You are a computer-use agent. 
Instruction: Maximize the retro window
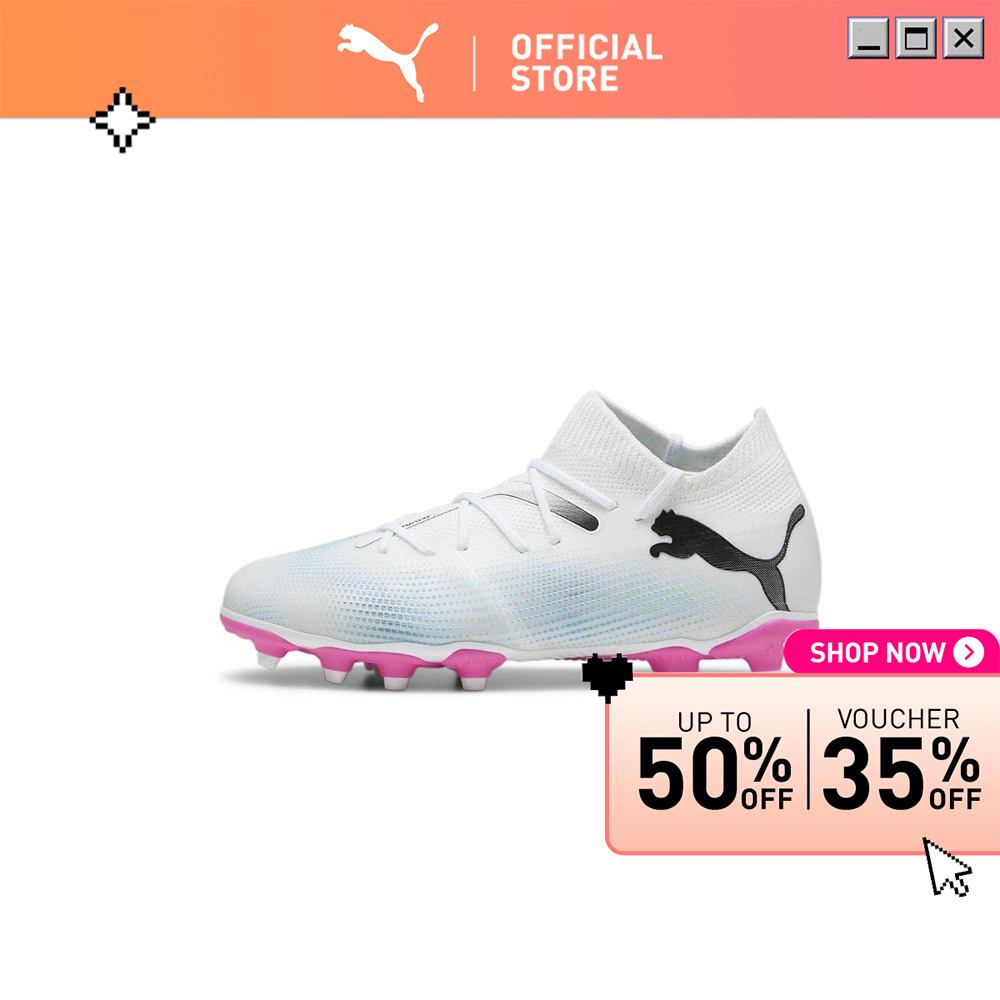pyautogui.click(x=916, y=38)
